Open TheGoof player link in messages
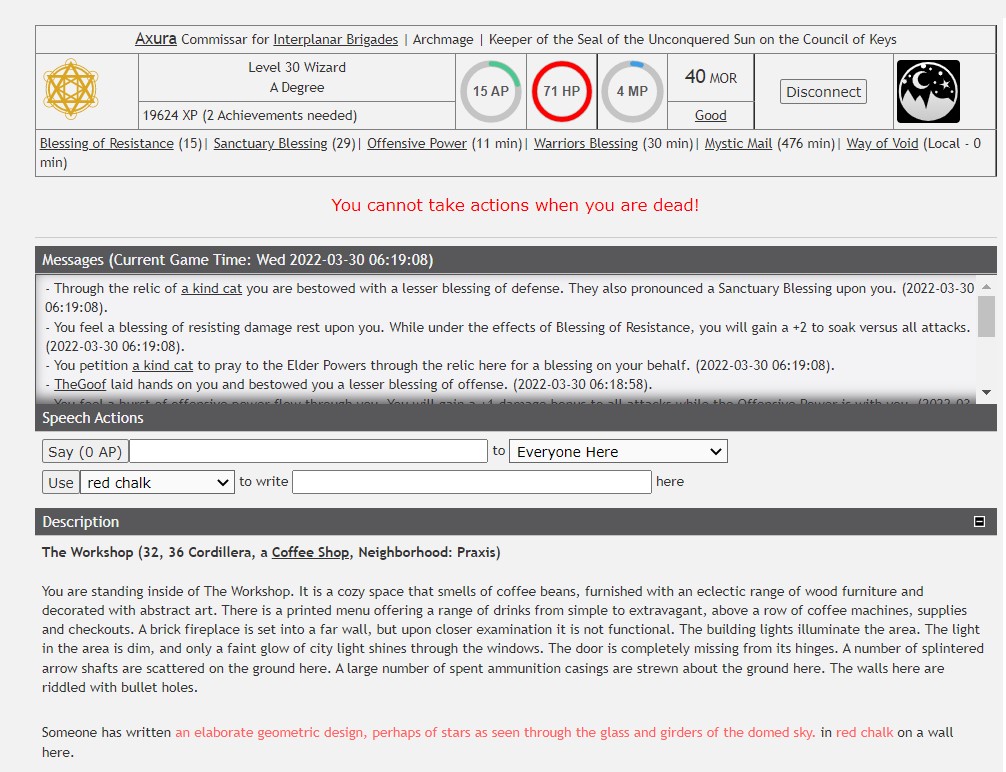 point(79,384)
